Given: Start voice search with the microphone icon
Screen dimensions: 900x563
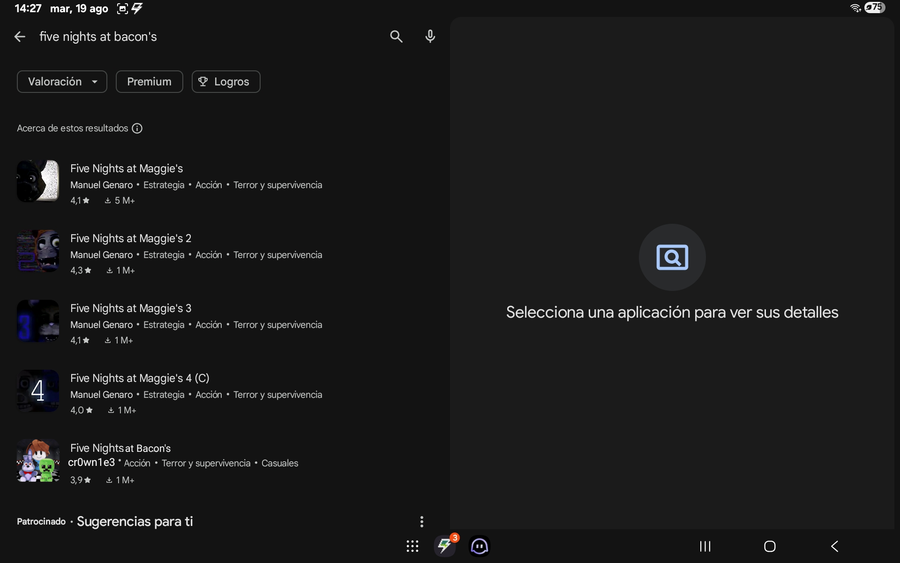Looking at the screenshot, I should point(430,37).
